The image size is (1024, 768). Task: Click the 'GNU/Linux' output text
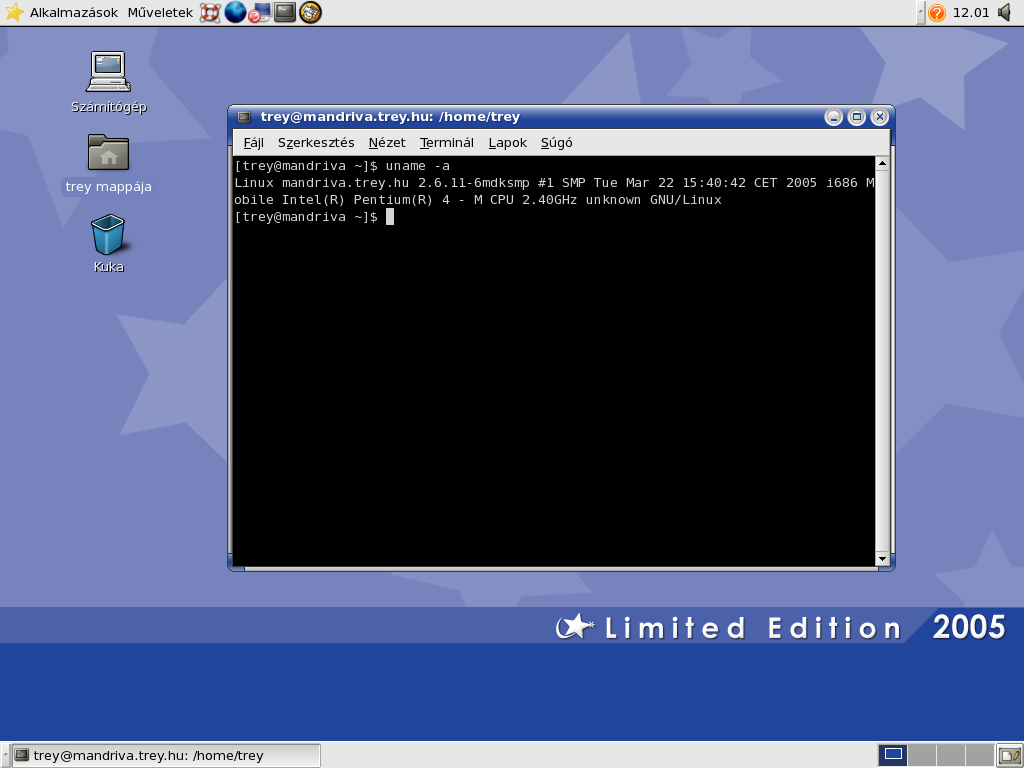point(686,200)
